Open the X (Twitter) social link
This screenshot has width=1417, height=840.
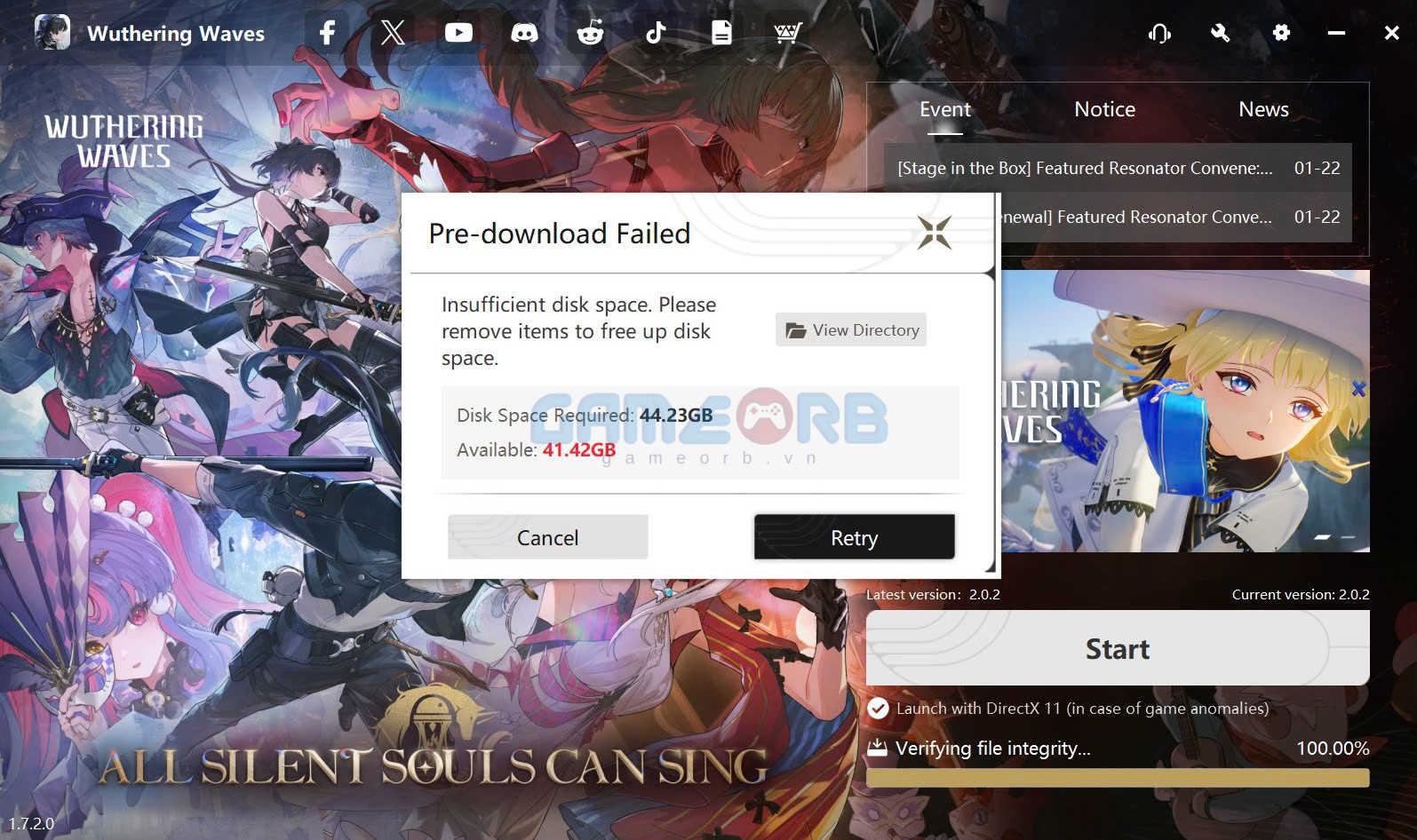click(x=393, y=33)
